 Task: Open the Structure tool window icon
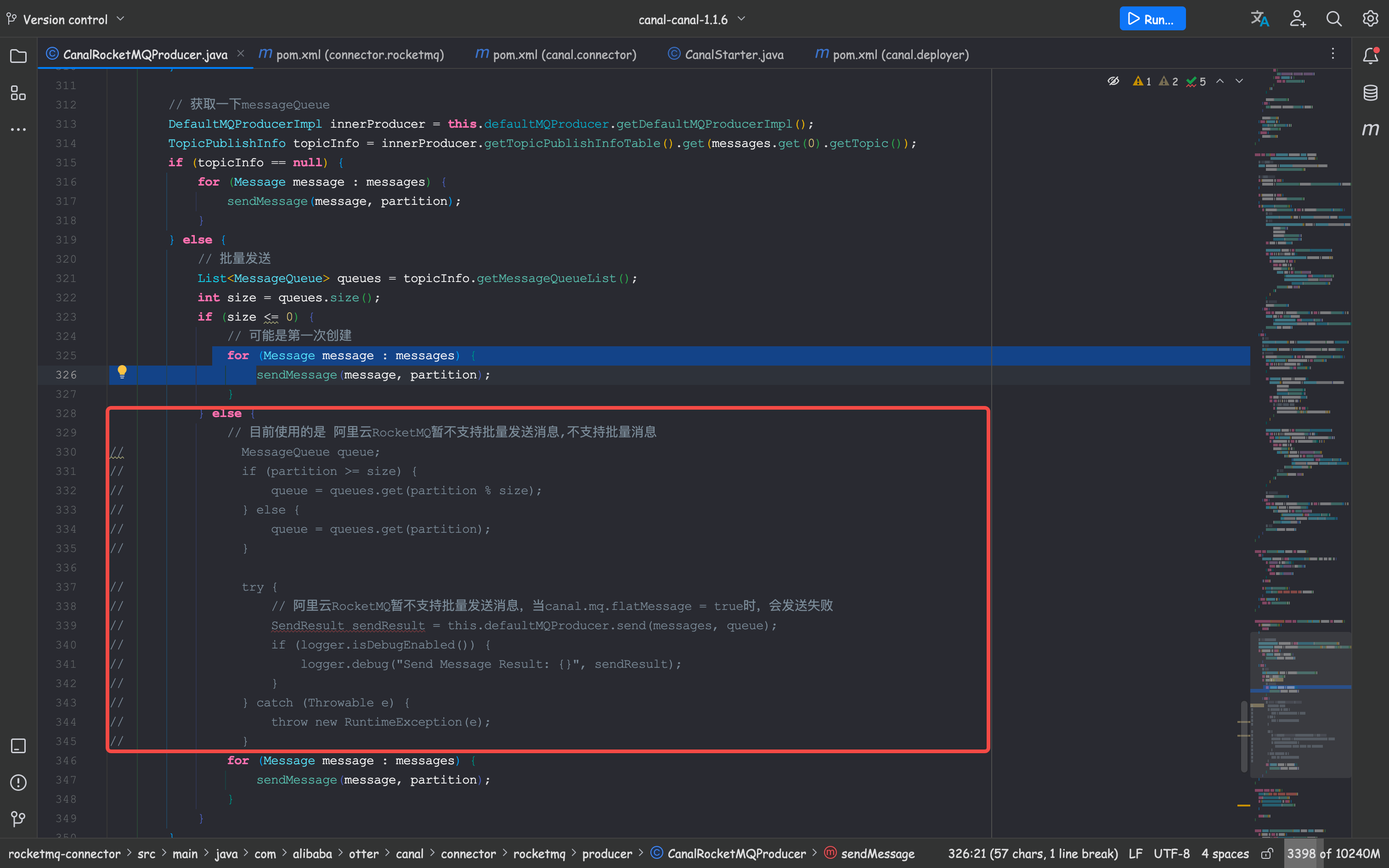tap(18, 93)
